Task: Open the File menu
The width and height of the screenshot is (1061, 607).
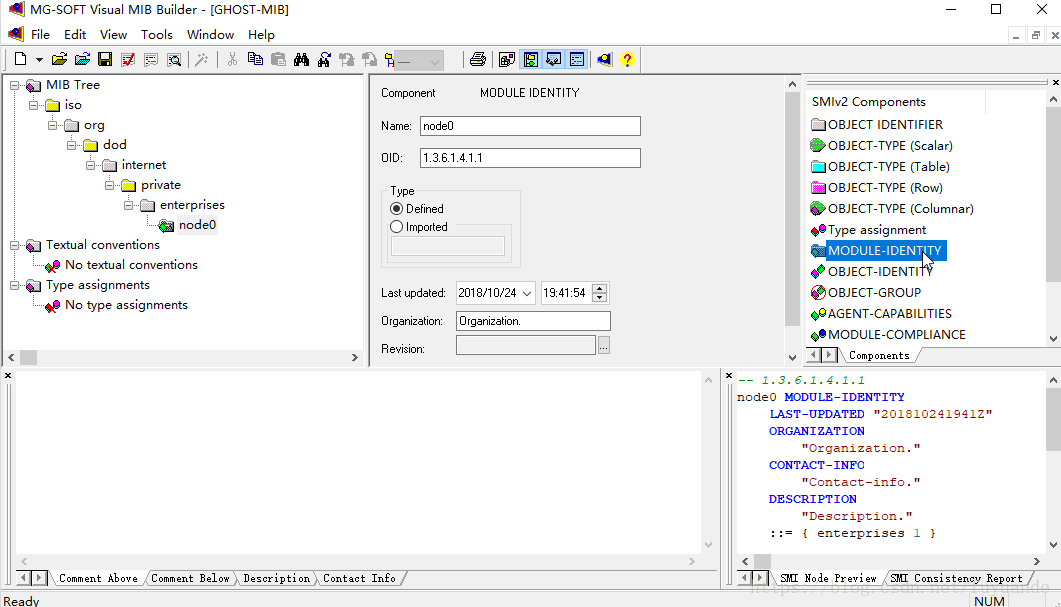Action: [40, 35]
